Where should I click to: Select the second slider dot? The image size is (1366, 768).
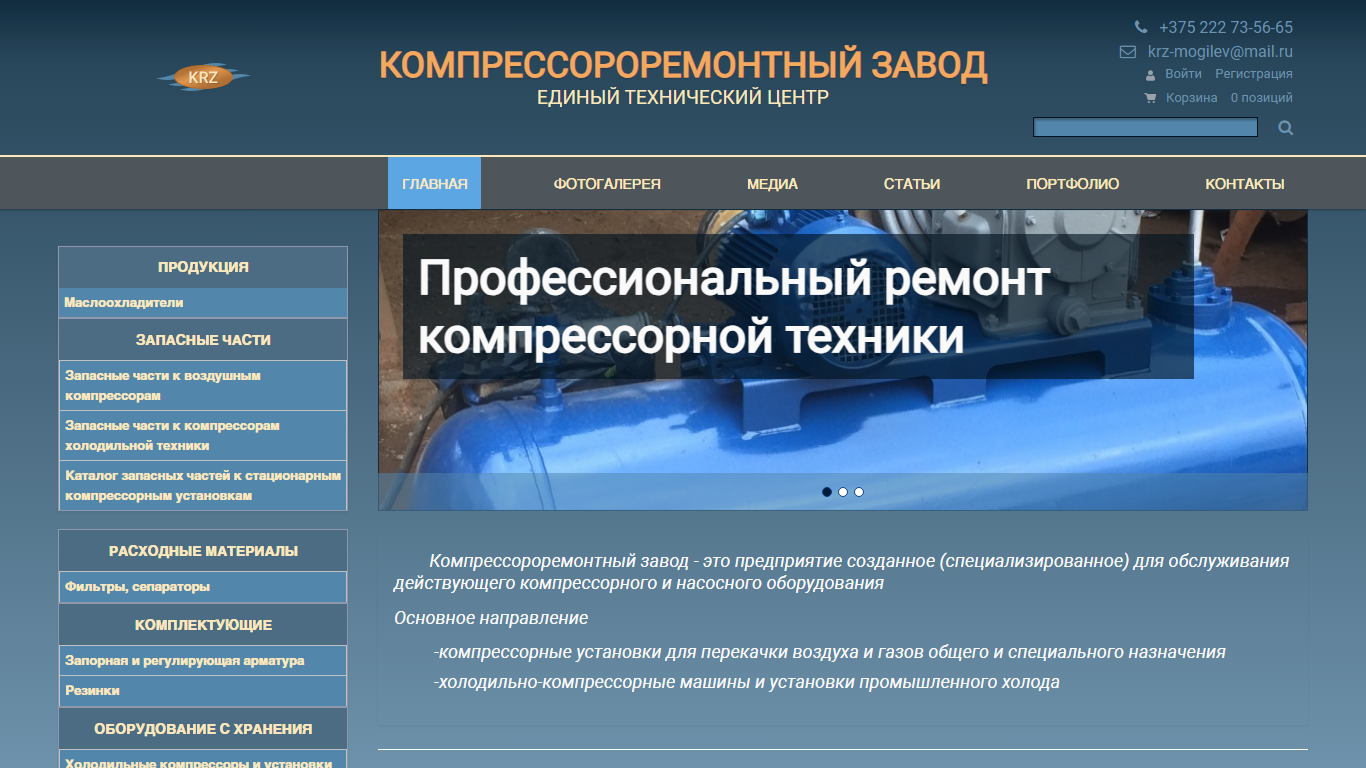[x=843, y=492]
